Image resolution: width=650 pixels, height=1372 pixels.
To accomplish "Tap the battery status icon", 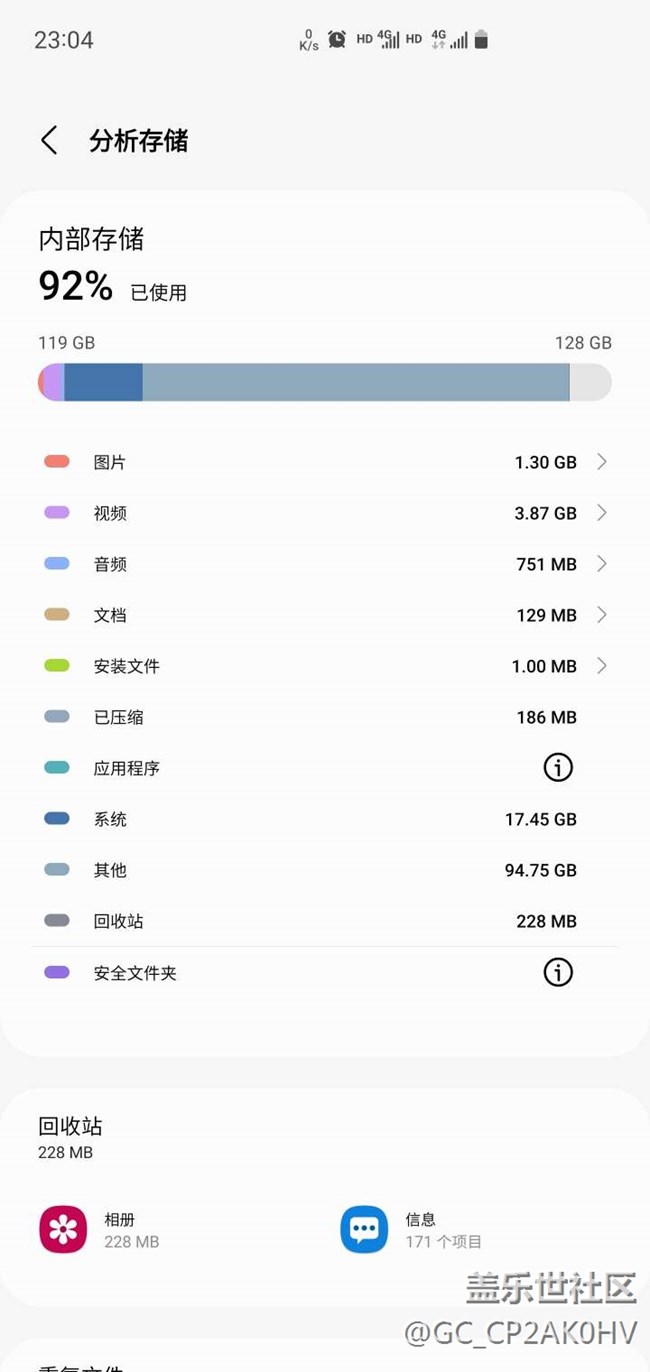I will pos(481,40).
